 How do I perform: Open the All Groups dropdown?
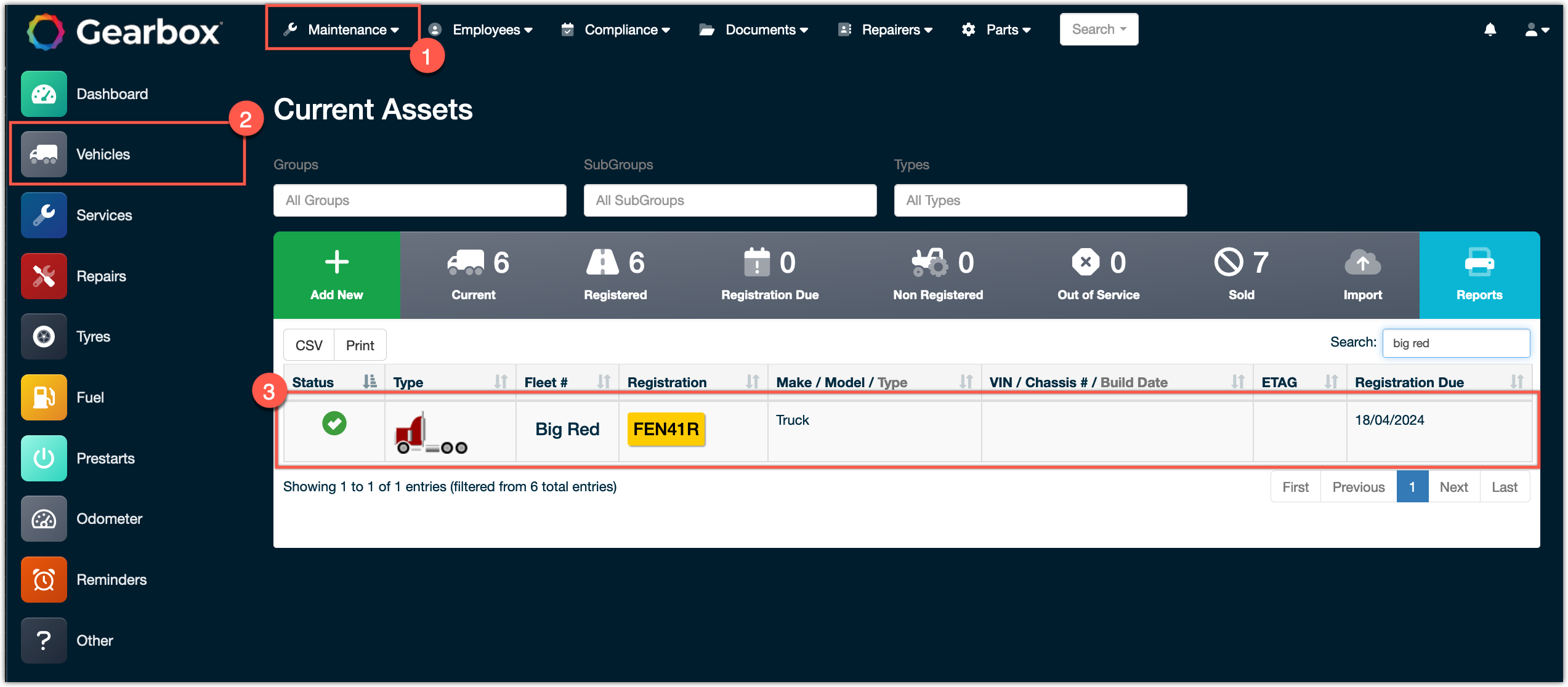pos(419,200)
